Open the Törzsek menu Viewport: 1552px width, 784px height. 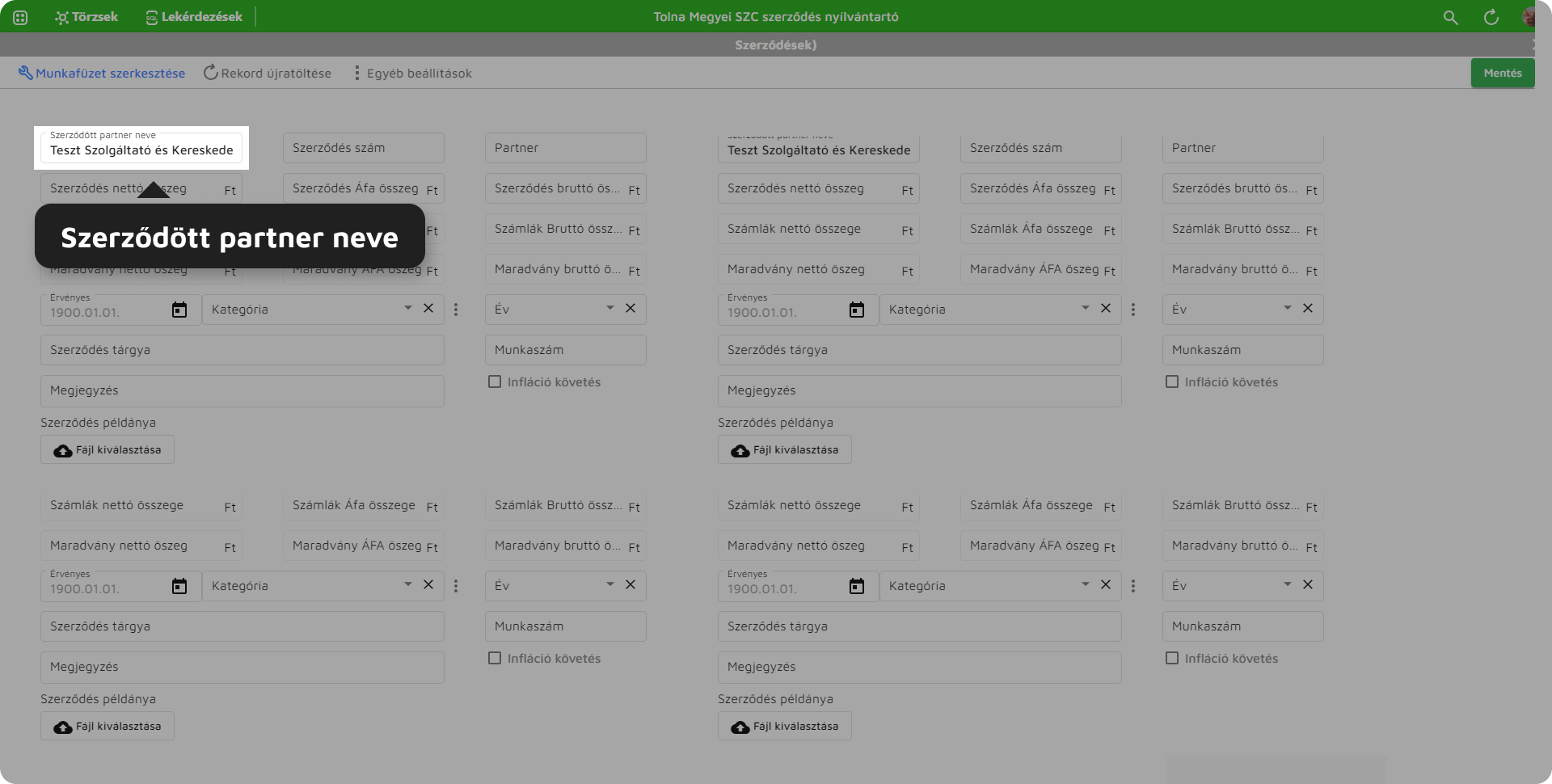86,17
